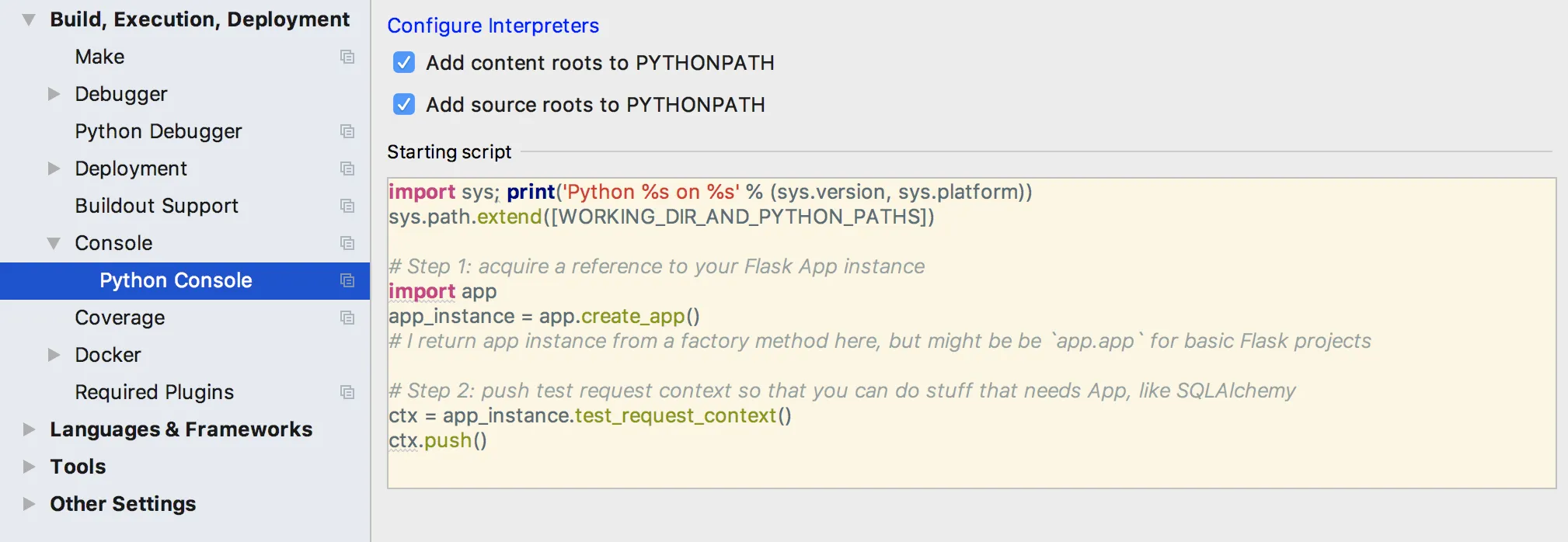
Task: Click the project-level icon beside Python Debugger
Action: pyautogui.click(x=347, y=131)
